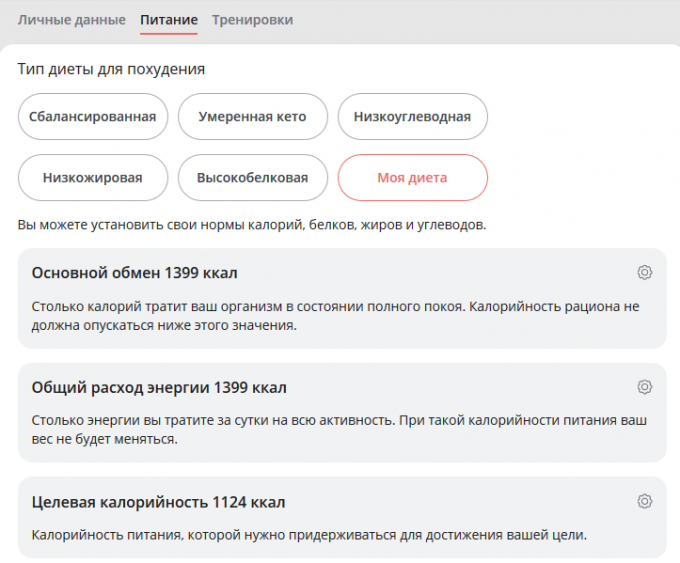This screenshot has width=680, height=563.
Task: Click the Общий расход энергии 1399 ккал title
Action: 159,387
